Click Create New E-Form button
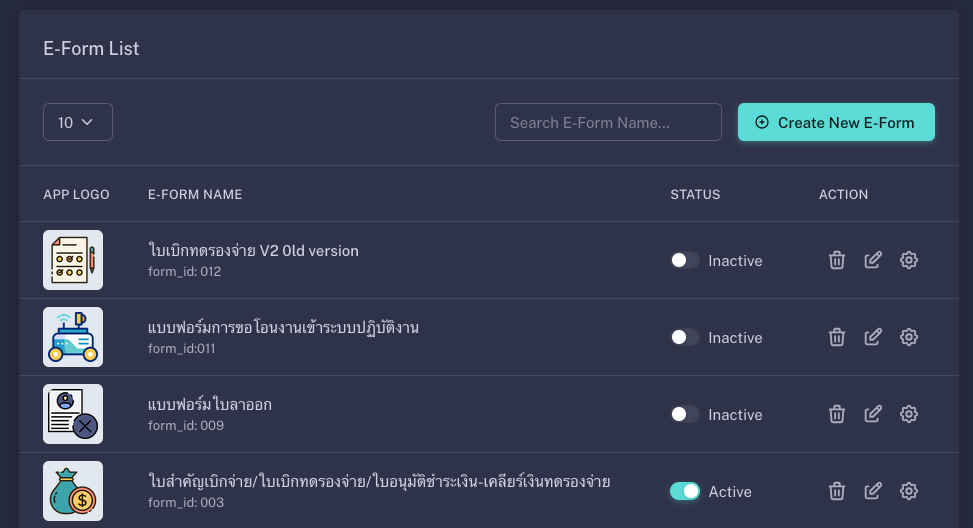This screenshot has height=528, width=973. coord(836,122)
